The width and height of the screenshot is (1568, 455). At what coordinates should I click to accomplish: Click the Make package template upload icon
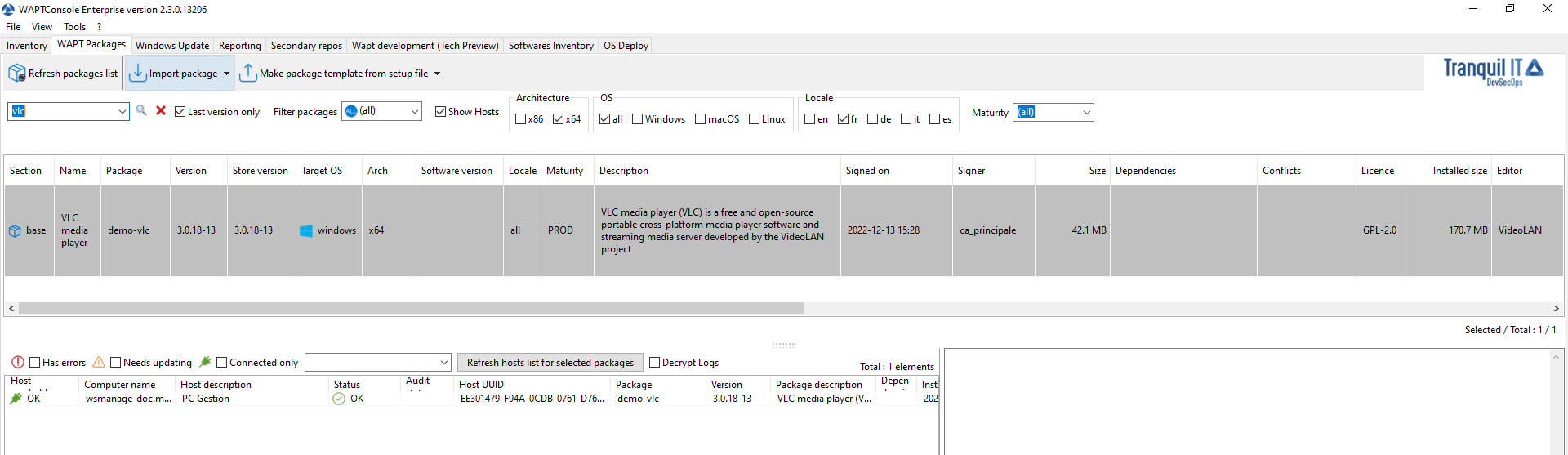(248, 74)
